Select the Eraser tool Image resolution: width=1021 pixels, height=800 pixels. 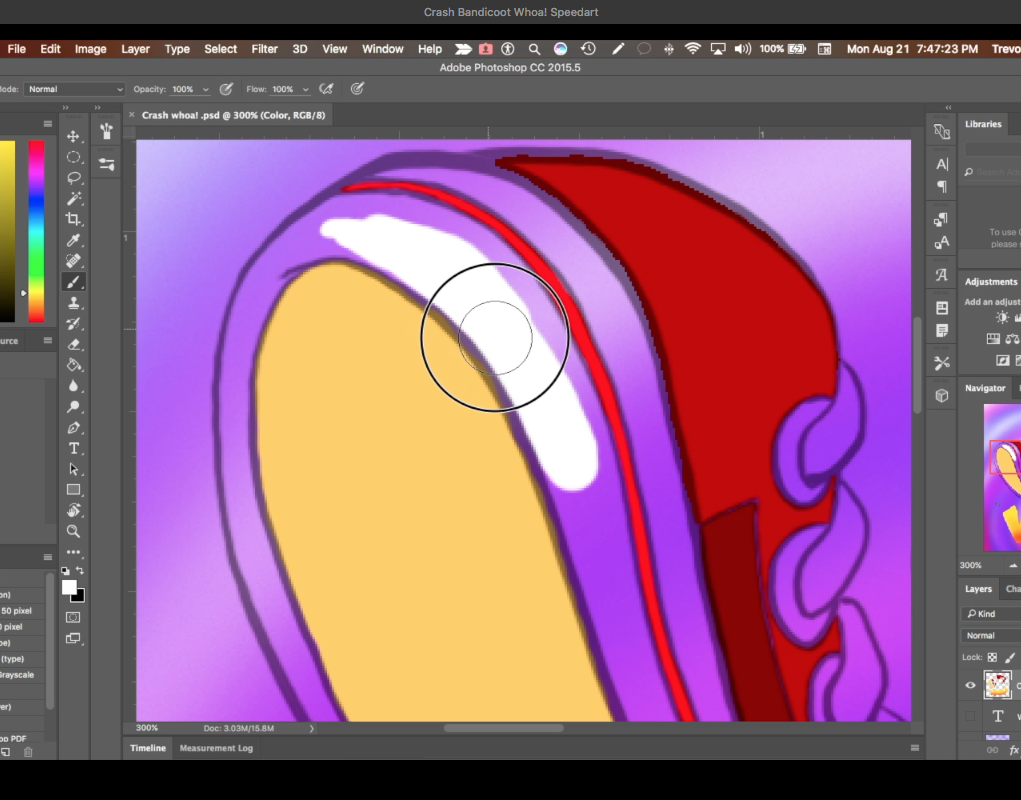[74, 344]
